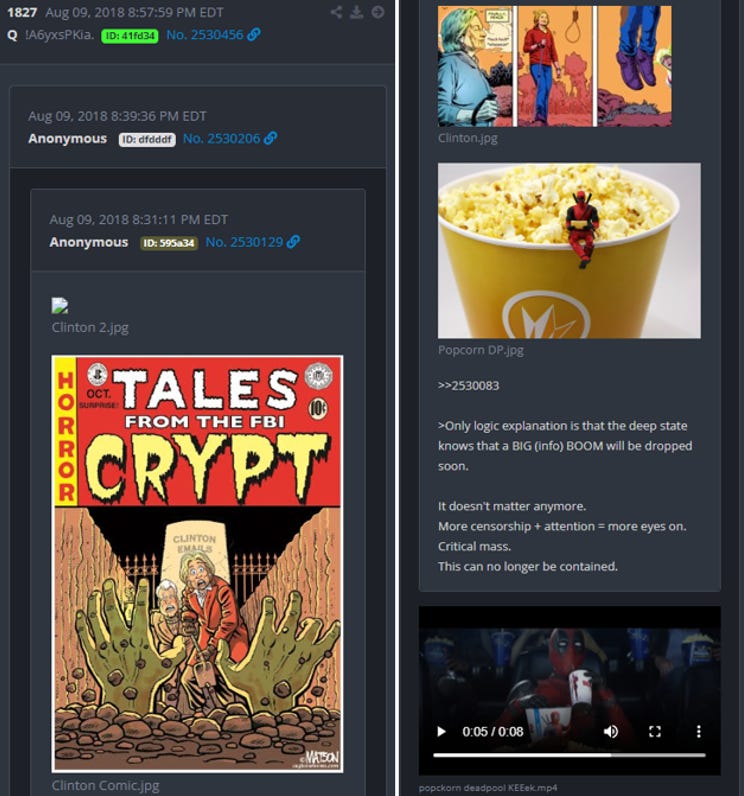Click the Clinton Comic.jpg filename
This screenshot has width=744, height=796.
(x=106, y=785)
